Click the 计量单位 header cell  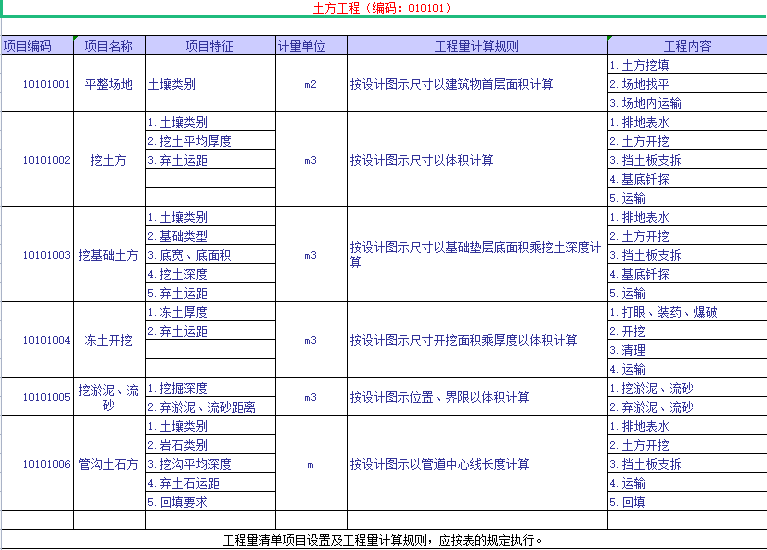tap(311, 46)
